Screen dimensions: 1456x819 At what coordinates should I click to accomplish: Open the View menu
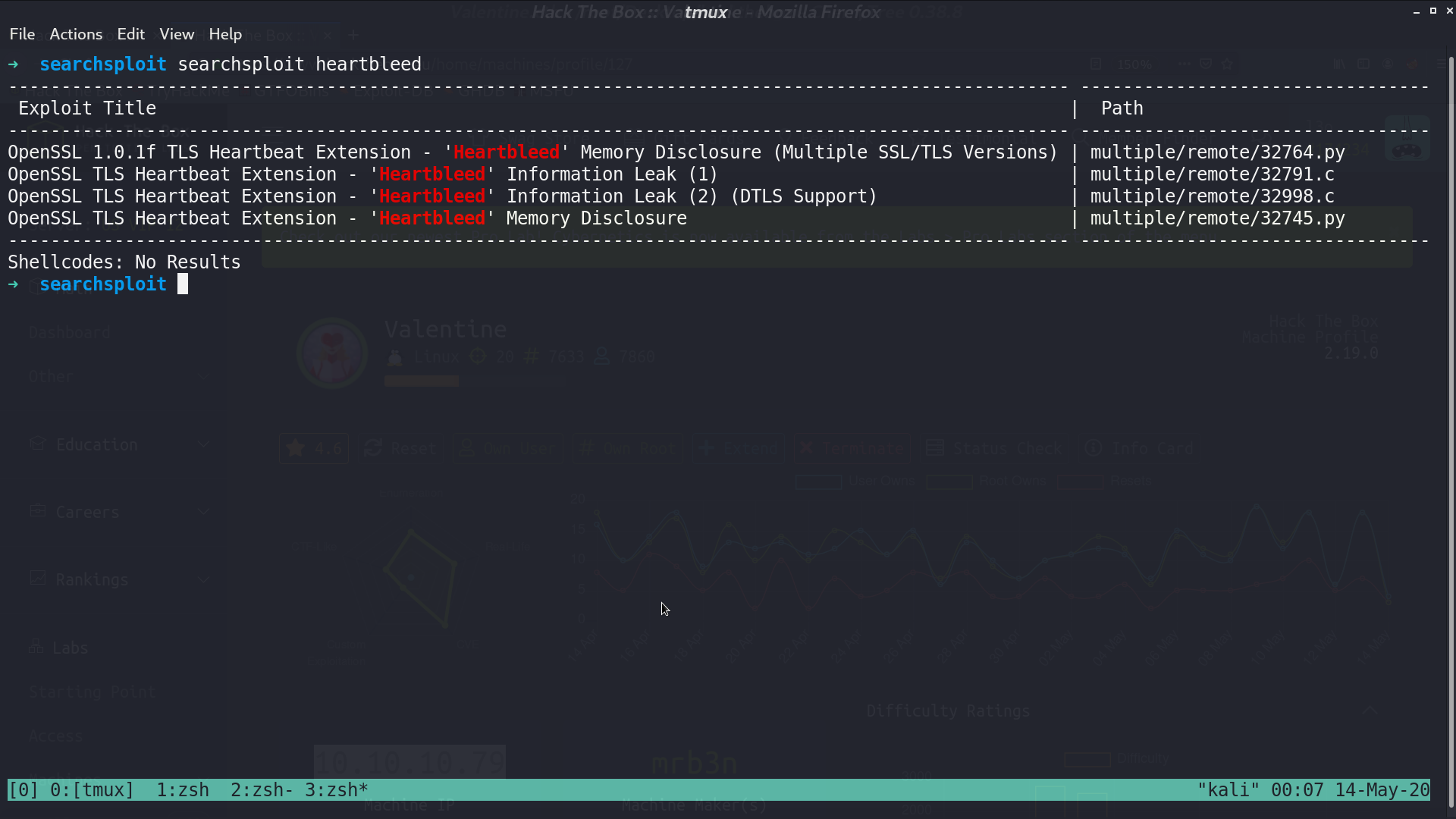(x=177, y=34)
